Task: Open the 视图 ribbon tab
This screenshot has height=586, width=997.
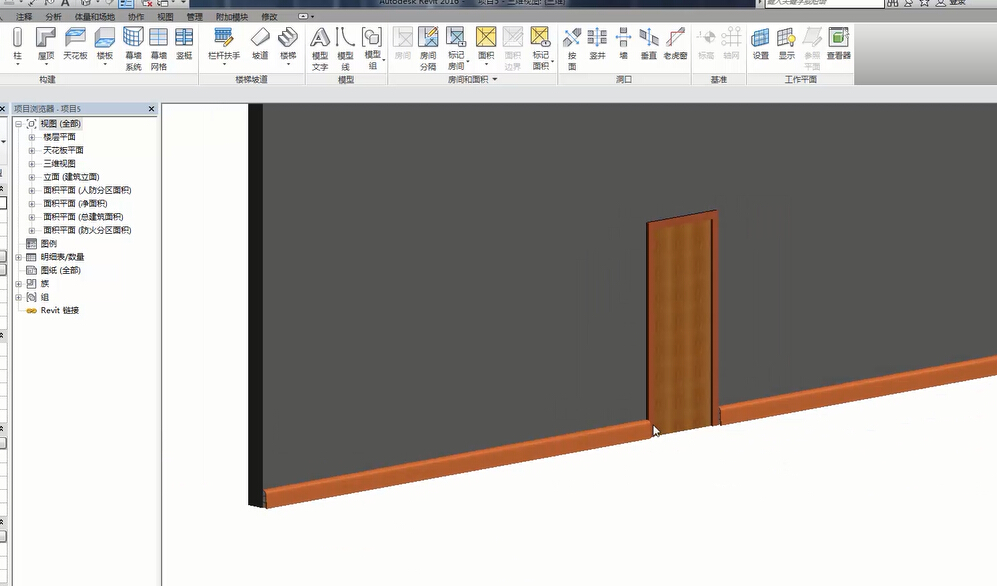Action: tap(165, 17)
